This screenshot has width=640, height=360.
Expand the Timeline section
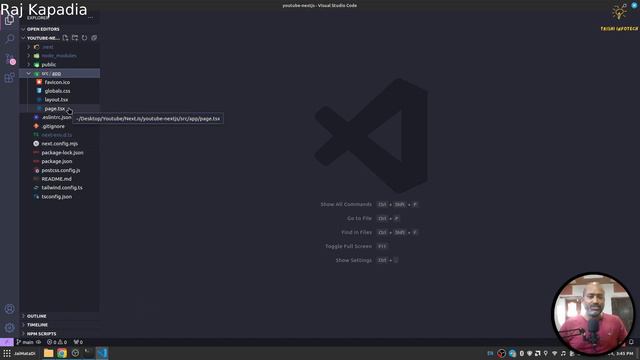click(x=60, y=325)
